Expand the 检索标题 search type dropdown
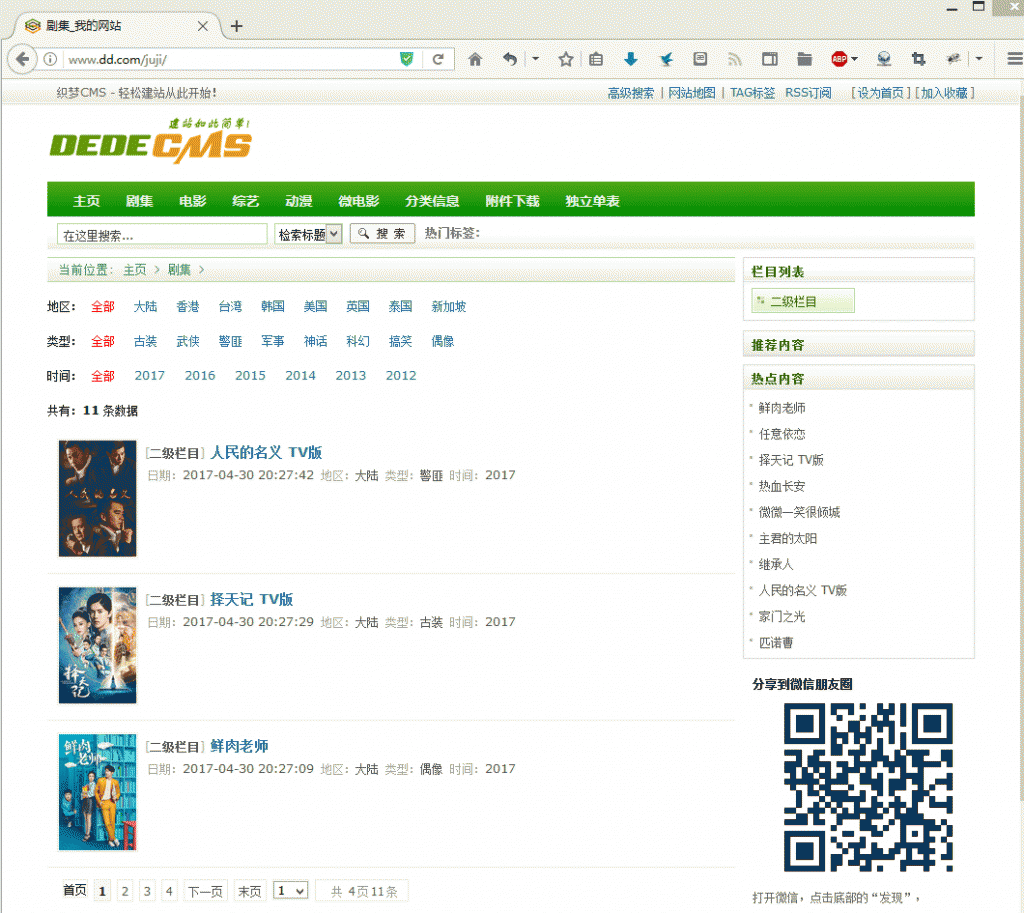 [308, 234]
